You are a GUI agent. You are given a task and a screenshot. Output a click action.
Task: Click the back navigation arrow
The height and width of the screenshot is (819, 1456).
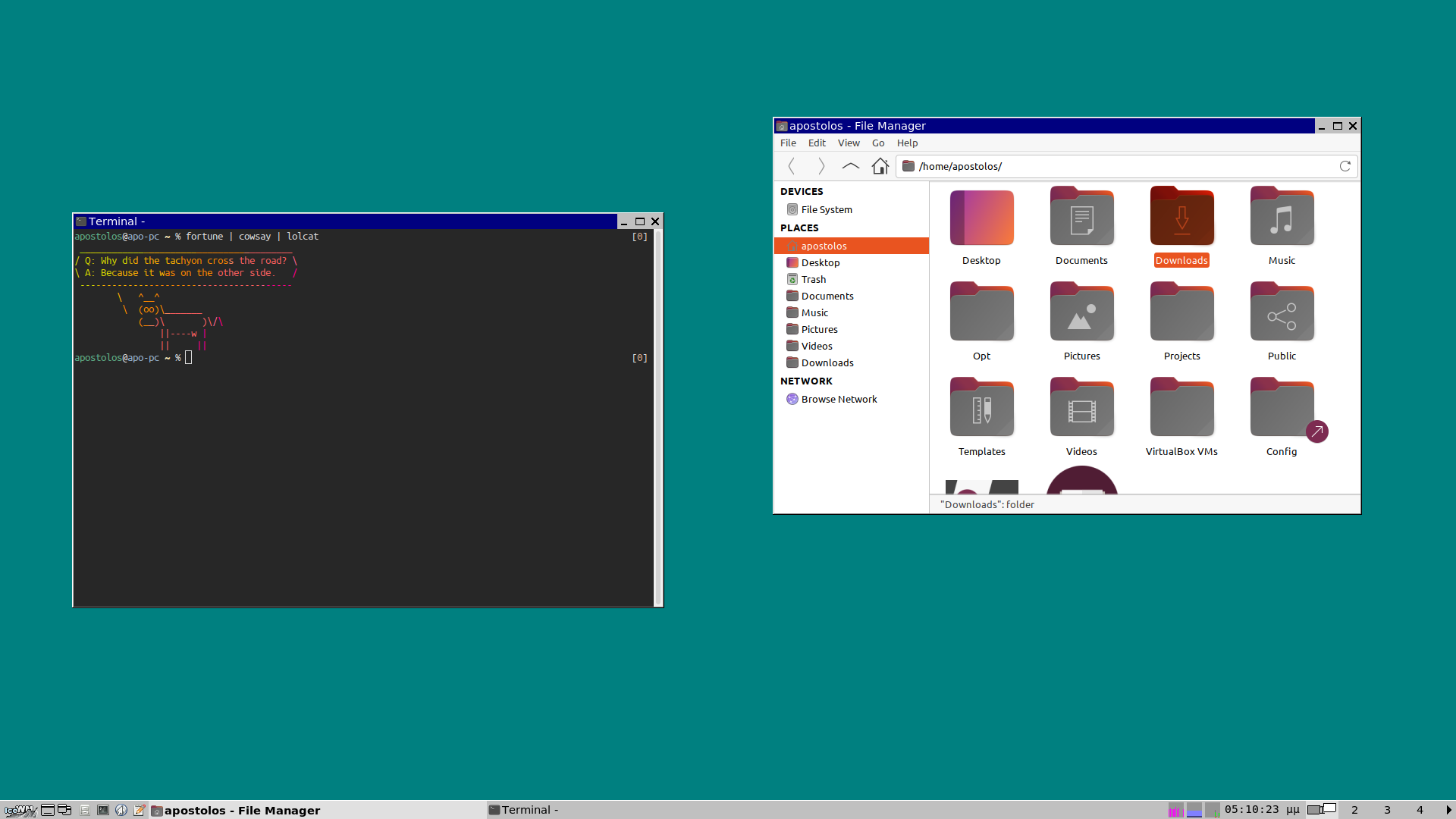(x=792, y=166)
